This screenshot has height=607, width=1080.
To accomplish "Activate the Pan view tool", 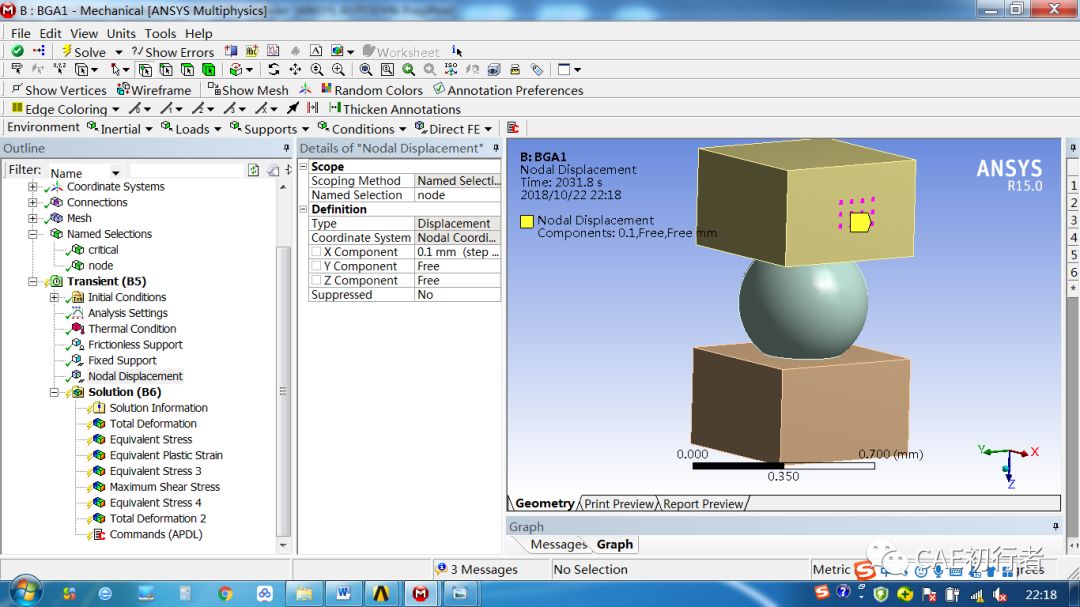I will [295, 70].
